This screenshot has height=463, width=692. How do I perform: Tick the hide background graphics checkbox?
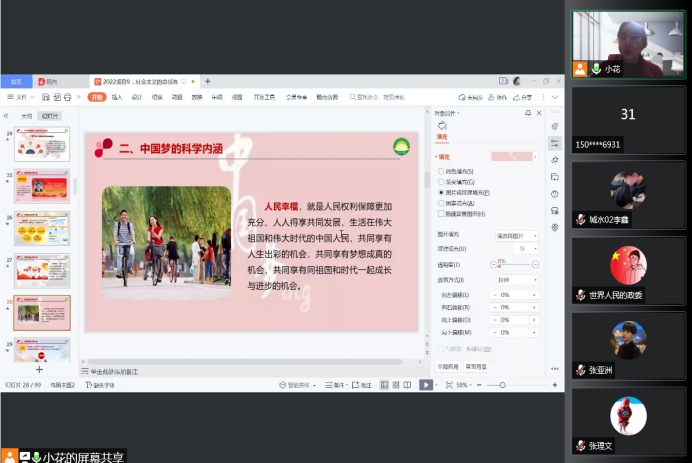click(x=442, y=213)
